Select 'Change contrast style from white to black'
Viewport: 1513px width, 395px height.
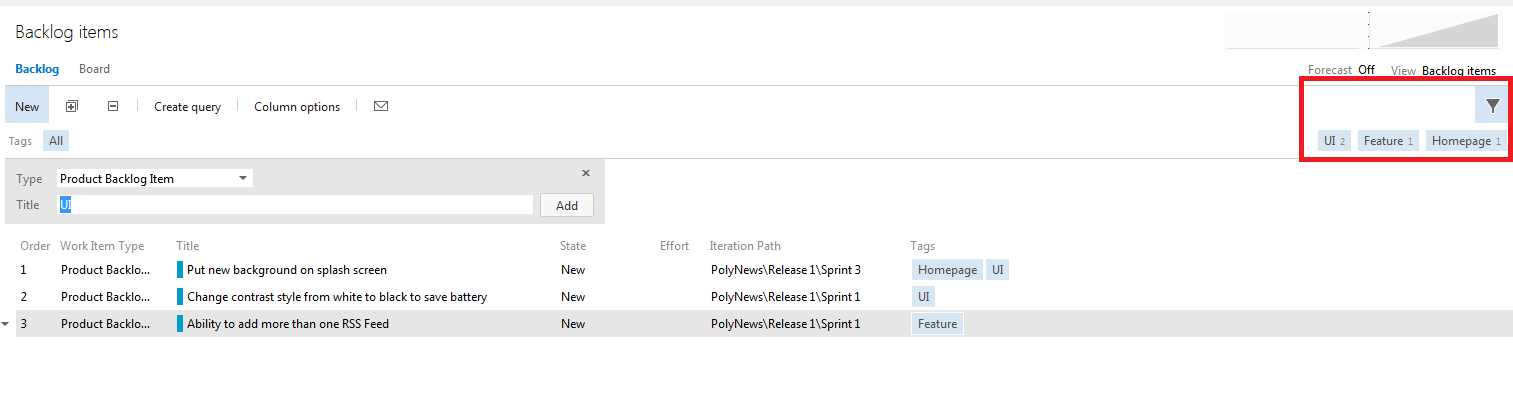pos(337,297)
